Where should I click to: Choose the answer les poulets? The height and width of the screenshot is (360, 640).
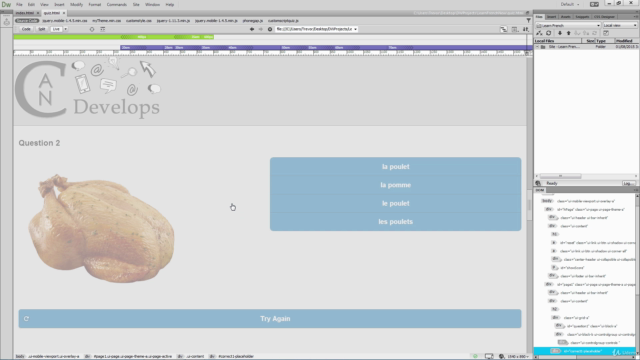click(x=396, y=222)
